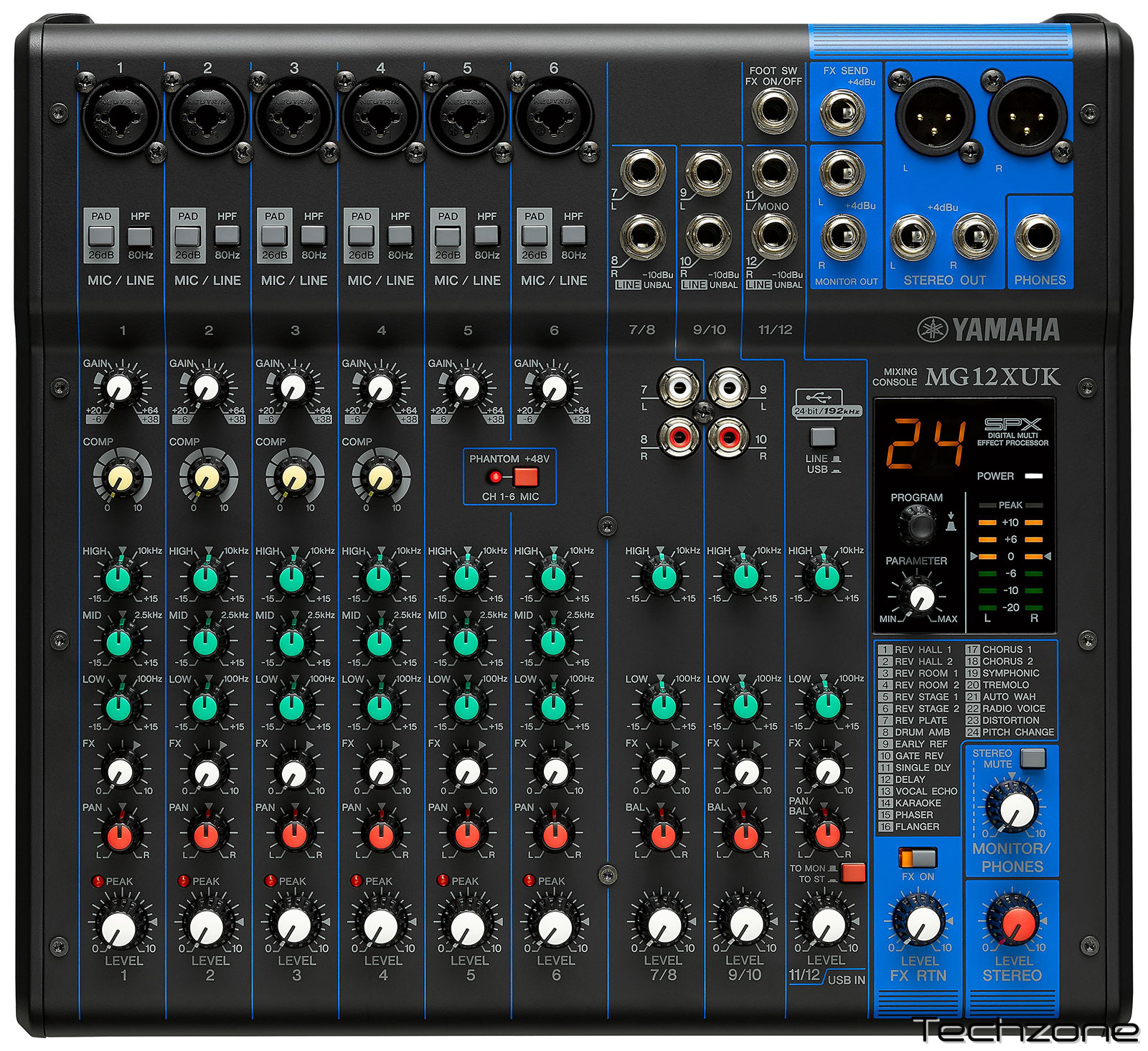Click the PHONES headphone jack
Image resolution: width=1148 pixels, height=1051 pixels.
(x=1038, y=235)
